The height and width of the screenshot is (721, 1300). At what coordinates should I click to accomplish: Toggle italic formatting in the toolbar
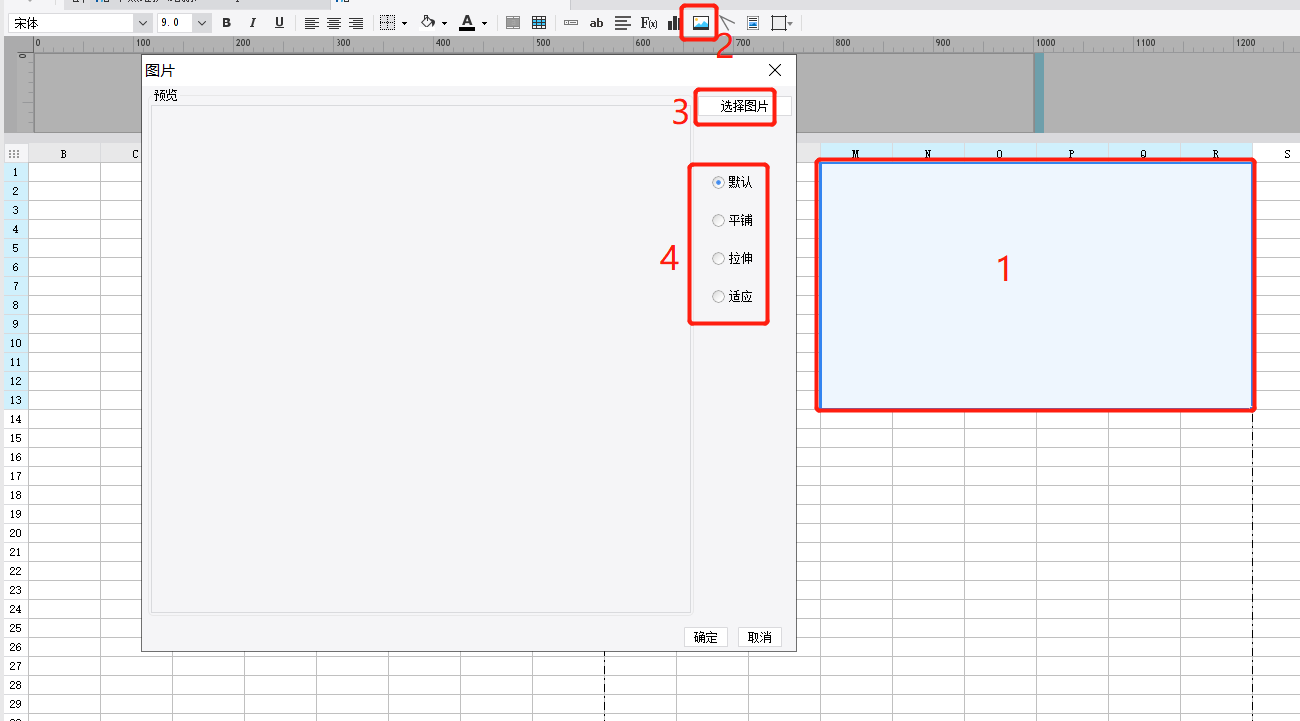[253, 23]
